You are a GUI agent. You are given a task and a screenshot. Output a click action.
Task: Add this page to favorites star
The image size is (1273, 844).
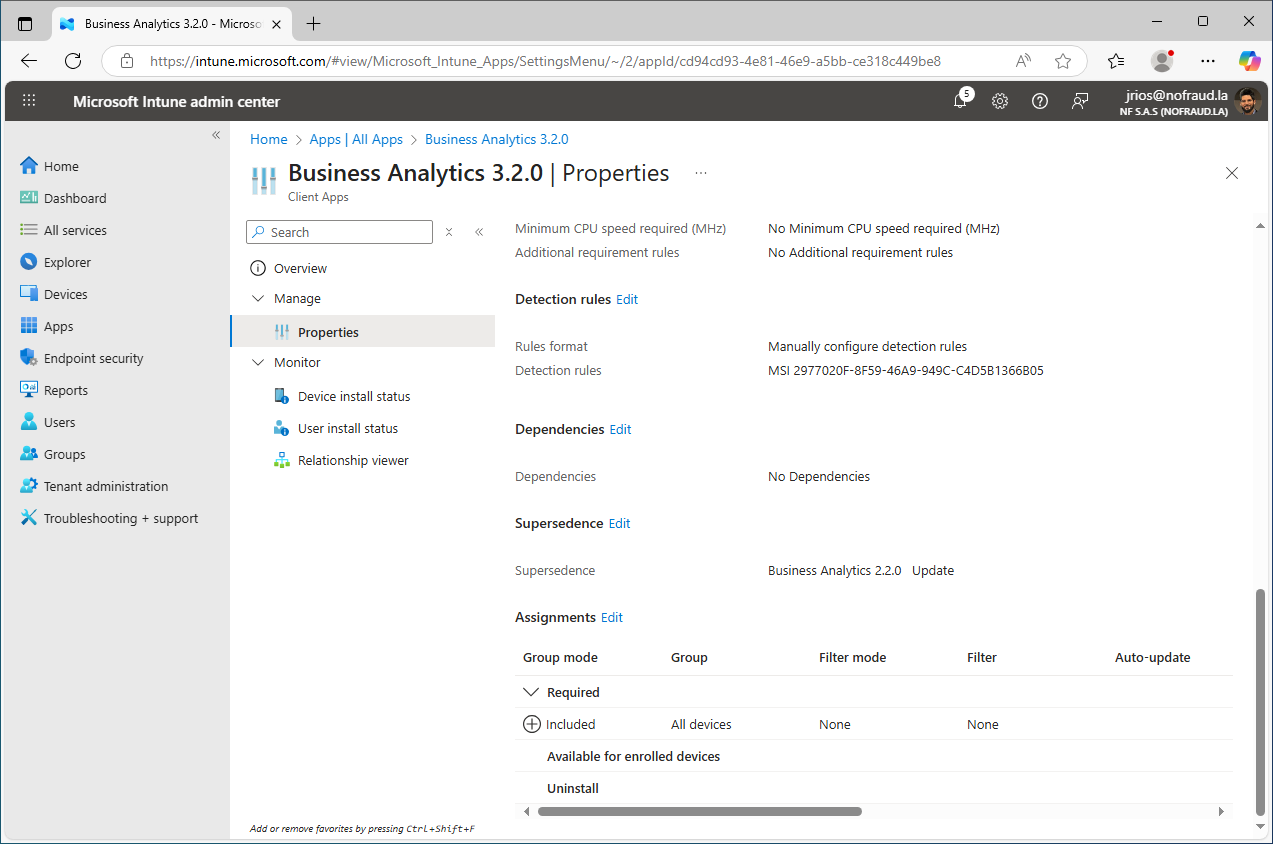(1063, 61)
